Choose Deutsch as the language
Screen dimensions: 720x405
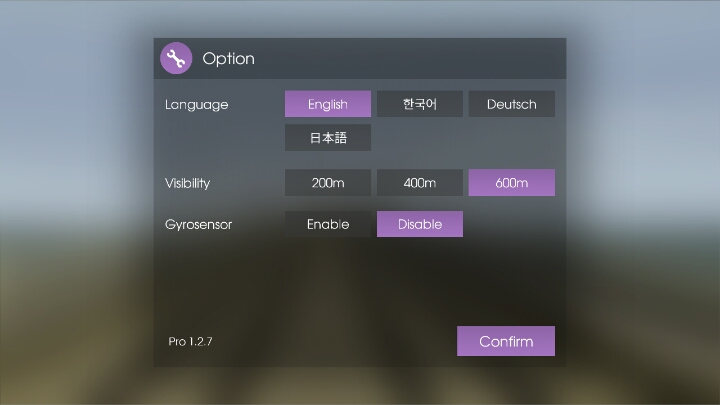pos(511,104)
